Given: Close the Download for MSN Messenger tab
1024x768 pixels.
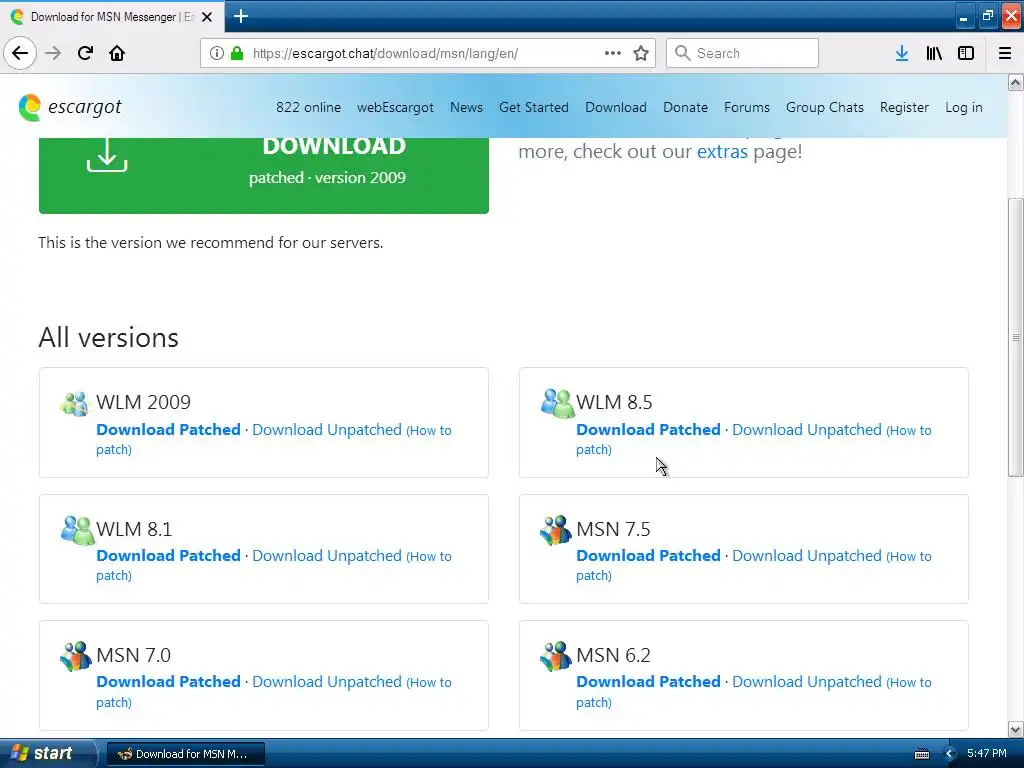Looking at the screenshot, I should point(207,17).
